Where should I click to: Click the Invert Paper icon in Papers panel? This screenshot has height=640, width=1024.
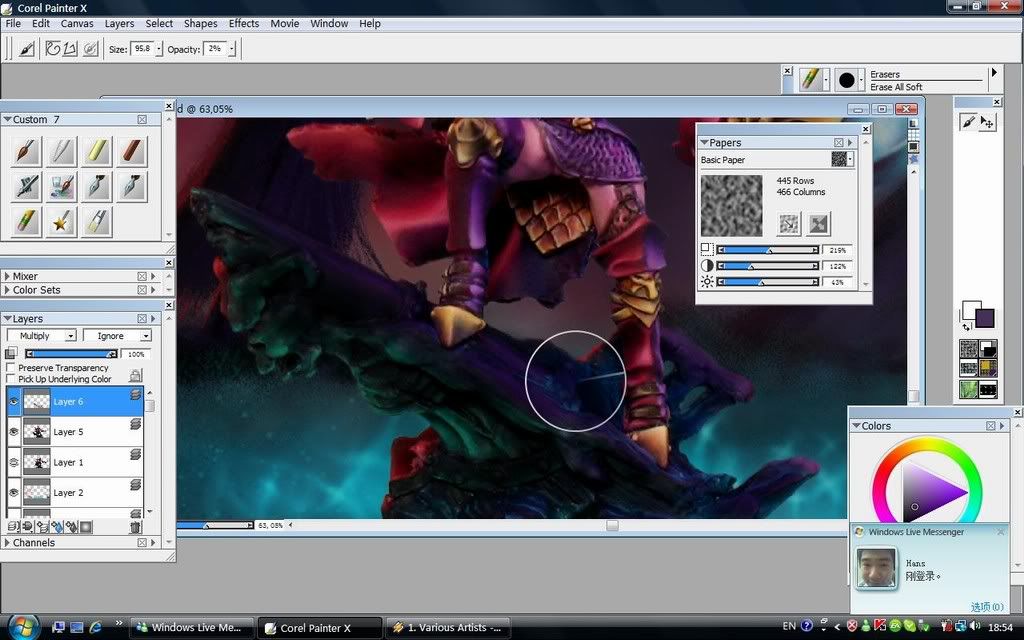point(818,224)
